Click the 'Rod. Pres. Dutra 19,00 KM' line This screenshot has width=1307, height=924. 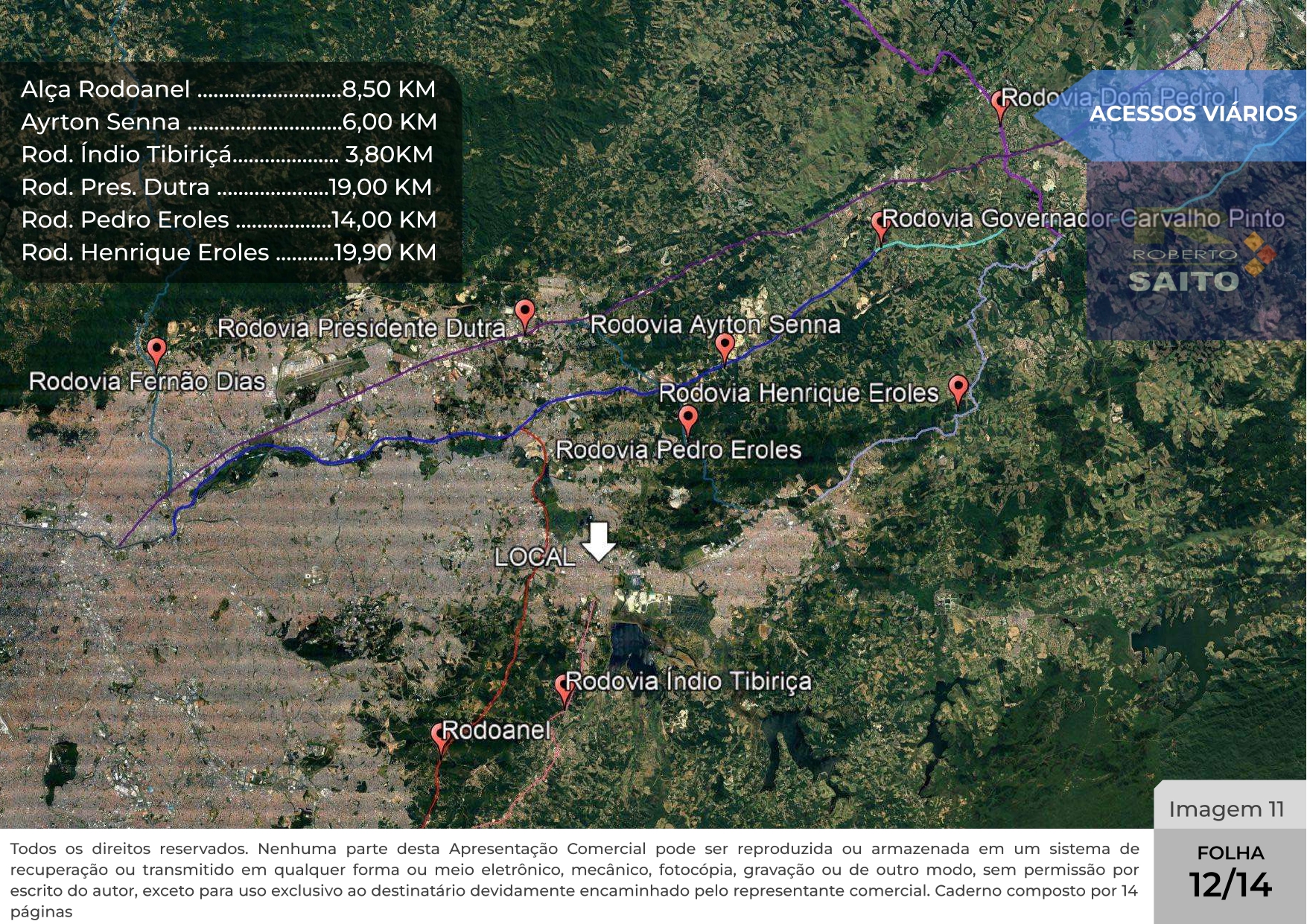click(227, 187)
